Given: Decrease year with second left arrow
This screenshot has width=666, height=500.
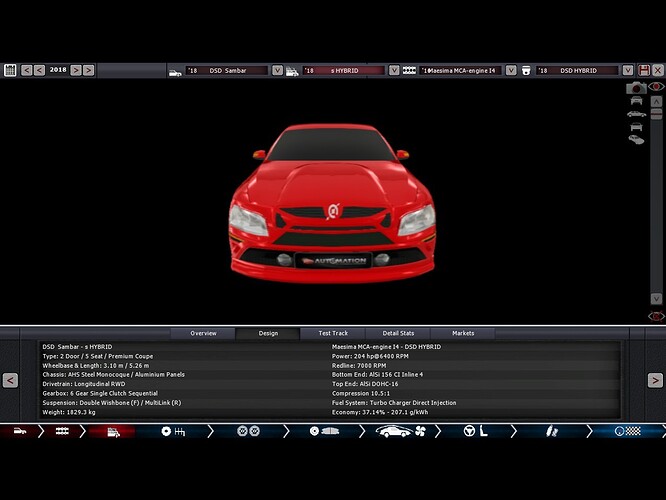Looking at the screenshot, I should click(x=39, y=70).
